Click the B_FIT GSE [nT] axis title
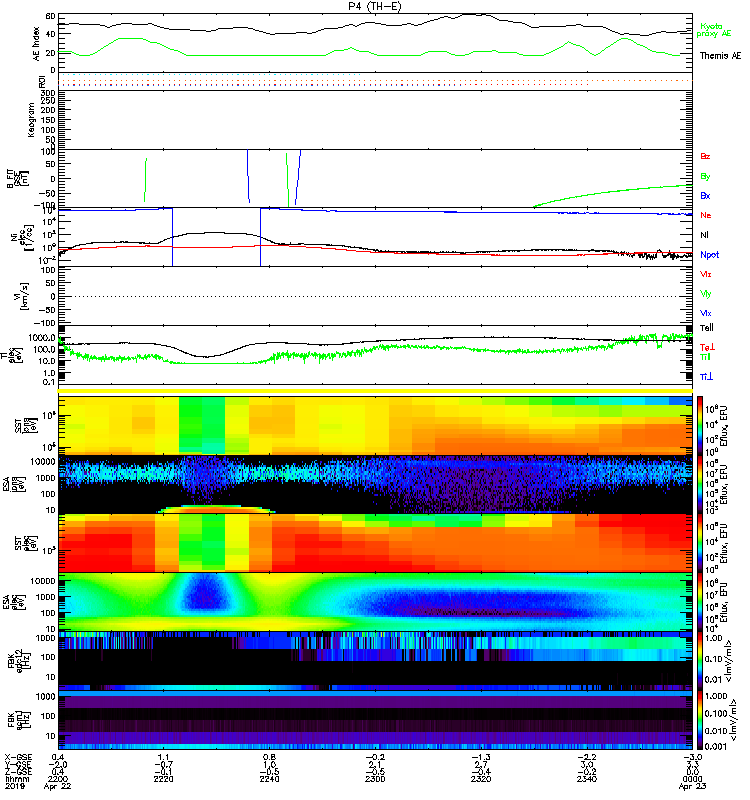This screenshot has height=800, width=750. pyautogui.click(x=17, y=179)
